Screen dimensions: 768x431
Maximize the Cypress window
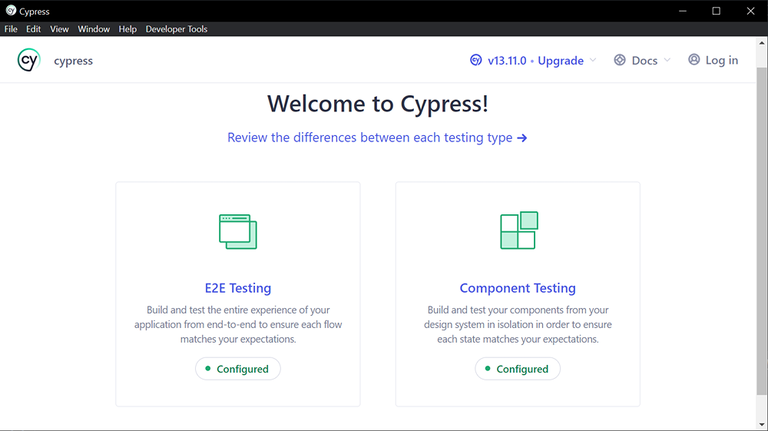716,11
